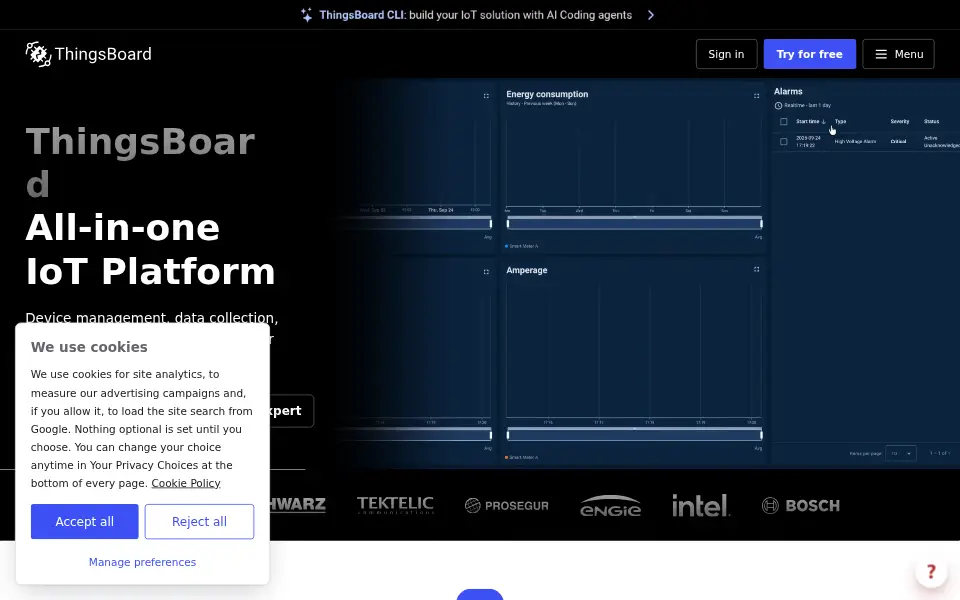Toggle Smart Meter A legend under Amperage
The width and height of the screenshot is (960, 600).
(x=522, y=457)
